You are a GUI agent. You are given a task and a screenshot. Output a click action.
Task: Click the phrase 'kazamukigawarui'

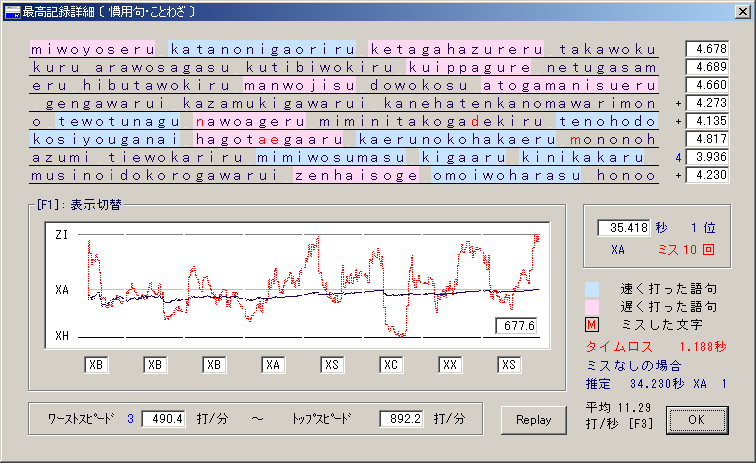coord(275,103)
